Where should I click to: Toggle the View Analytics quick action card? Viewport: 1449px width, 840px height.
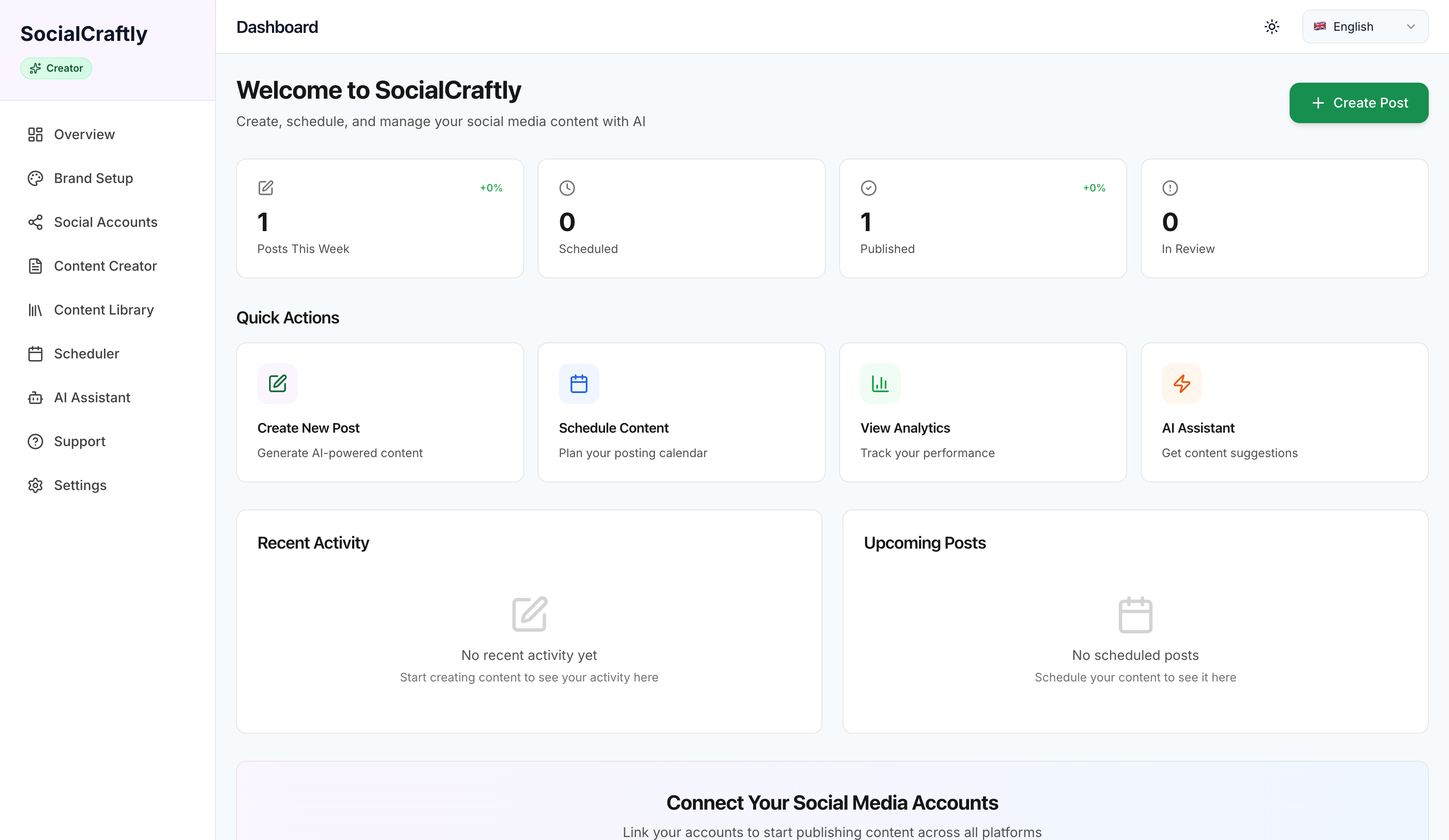[982, 412]
